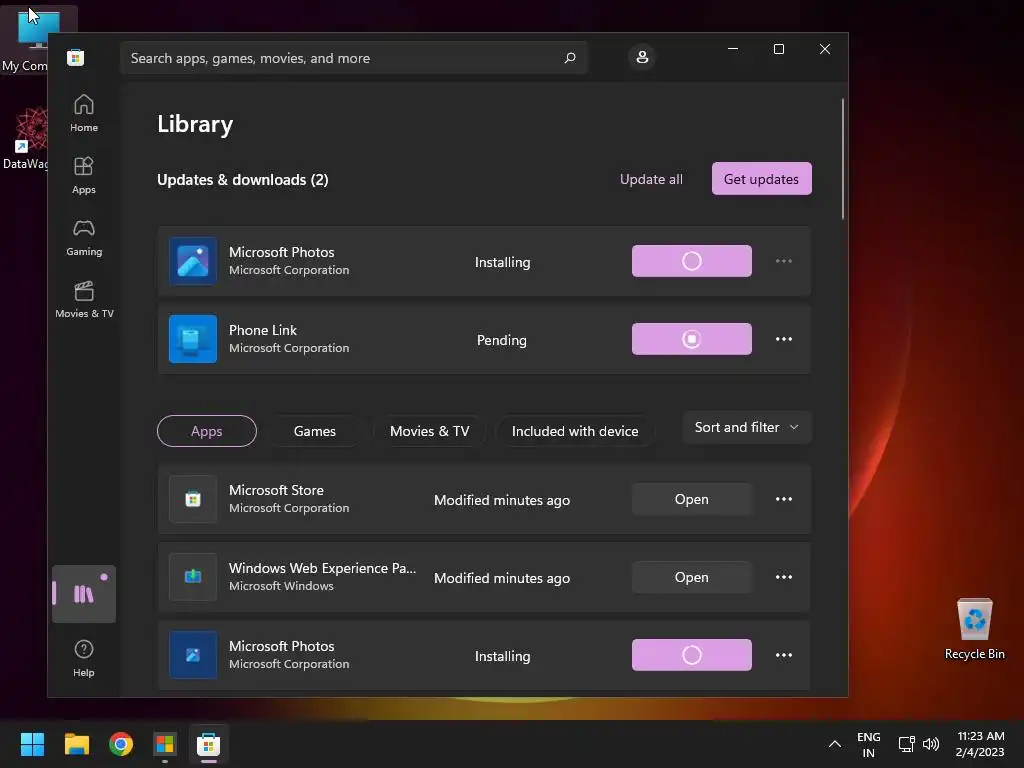Click the colorful tiles taskbar app icon
The image size is (1024, 768).
pyautogui.click(x=165, y=744)
